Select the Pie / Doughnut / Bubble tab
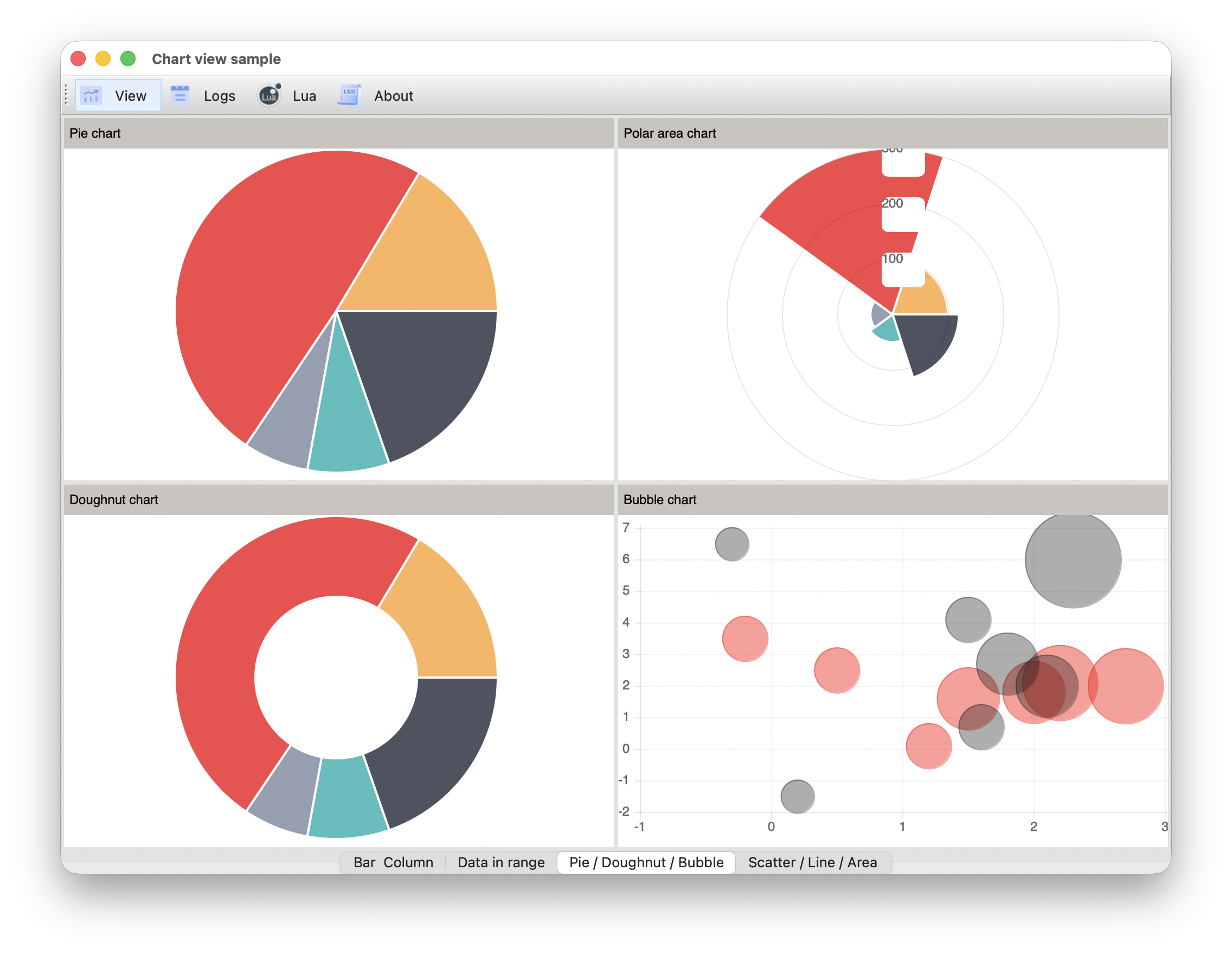The width and height of the screenshot is (1232, 954). tap(646, 862)
